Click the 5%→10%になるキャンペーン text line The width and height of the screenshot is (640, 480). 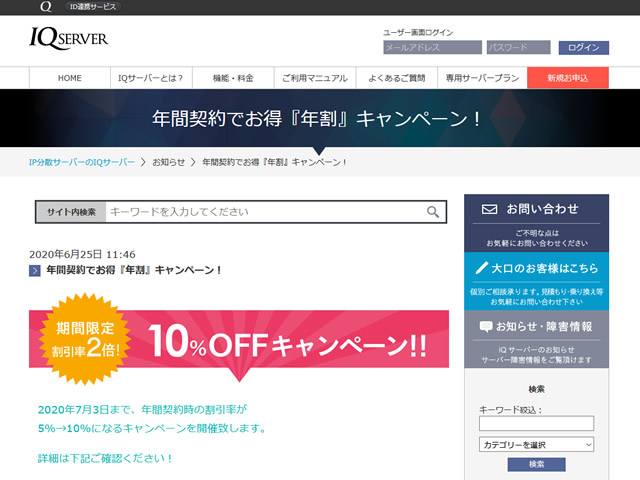click(153, 428)
